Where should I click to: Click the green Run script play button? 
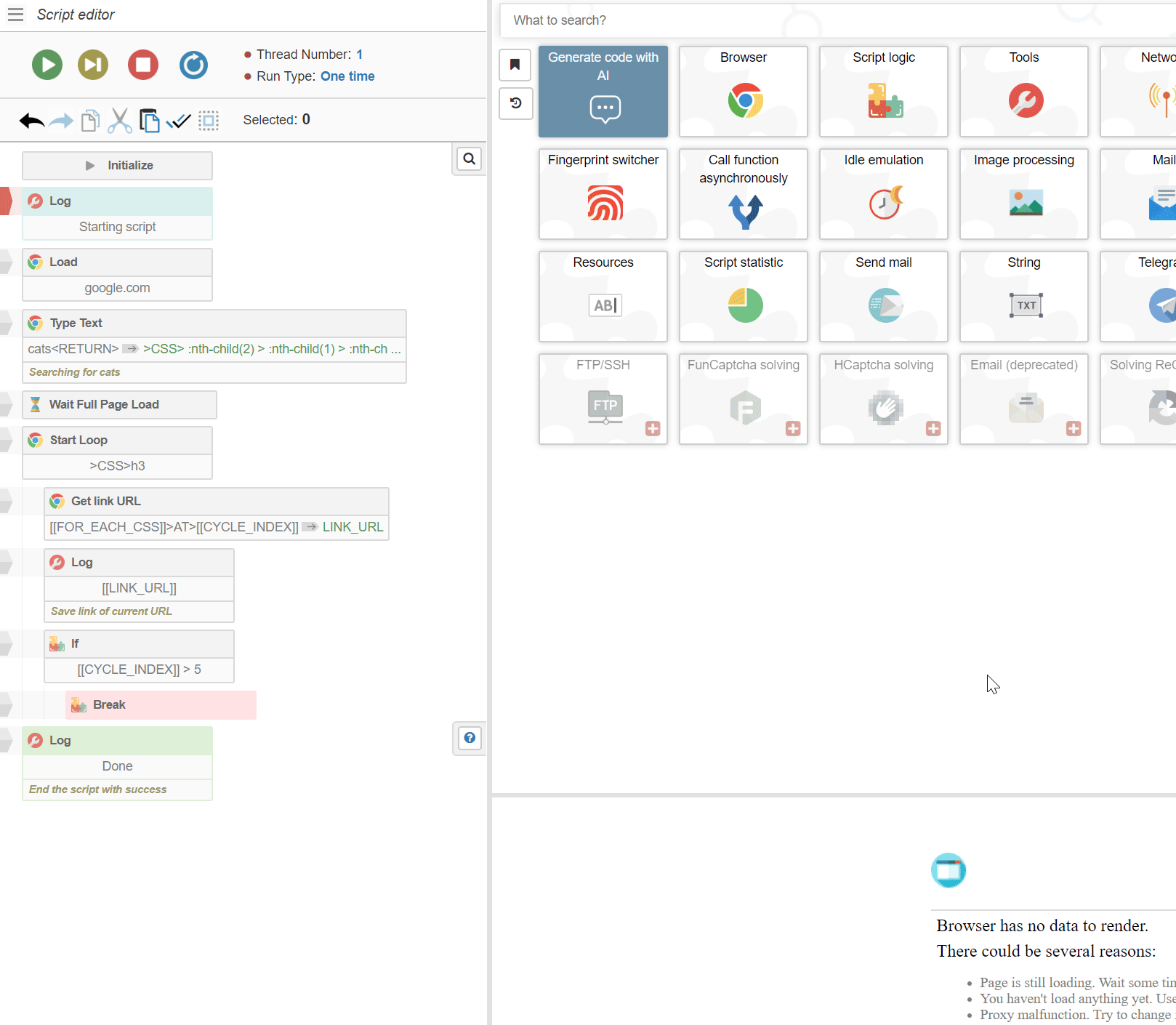(47, 65)
